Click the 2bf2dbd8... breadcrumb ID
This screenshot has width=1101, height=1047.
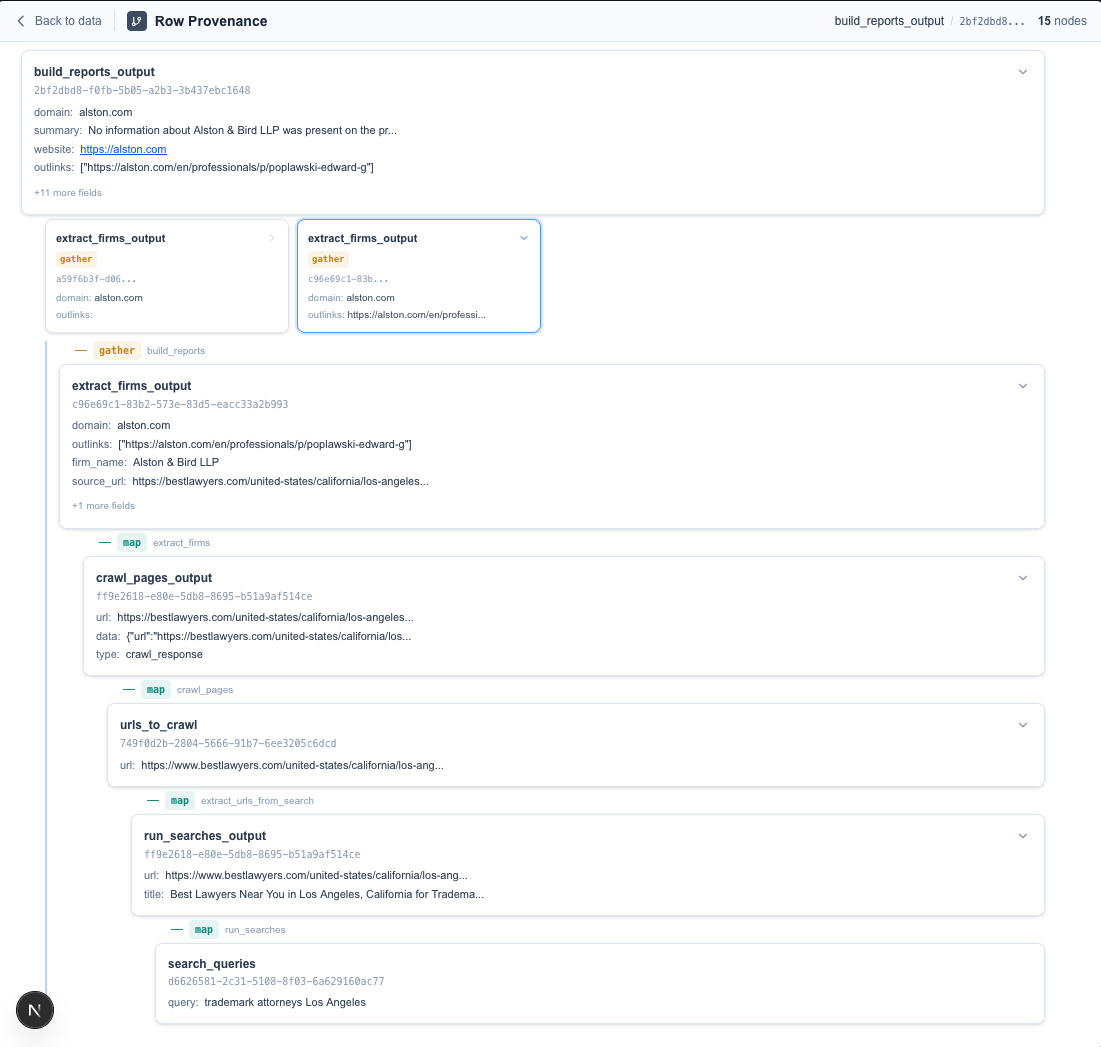click(991, 21)
